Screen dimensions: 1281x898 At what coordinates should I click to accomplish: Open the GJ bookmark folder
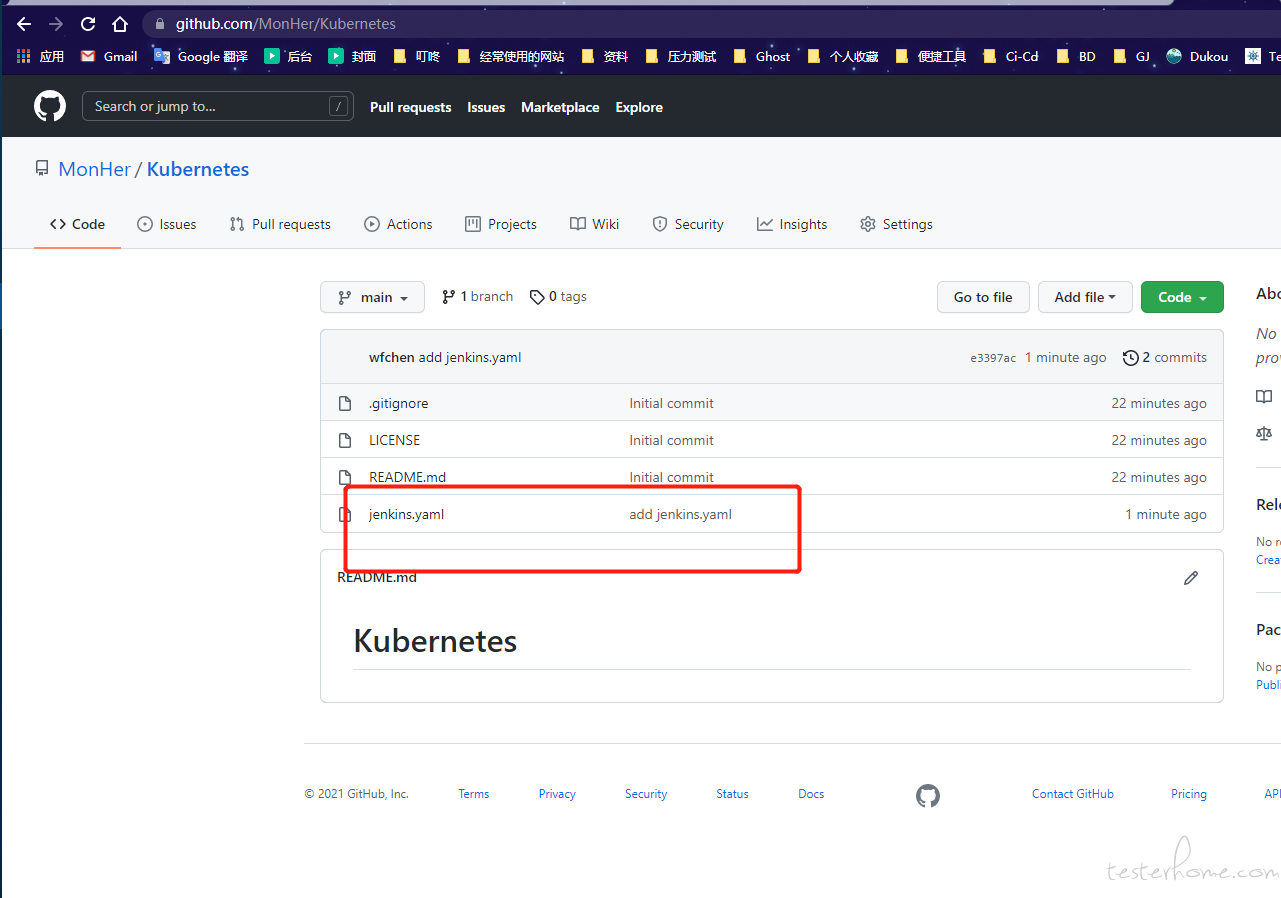tap(1131, 56)
